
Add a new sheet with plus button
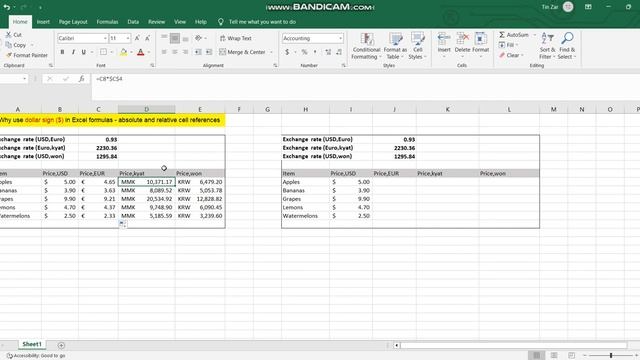pos(61,345)
